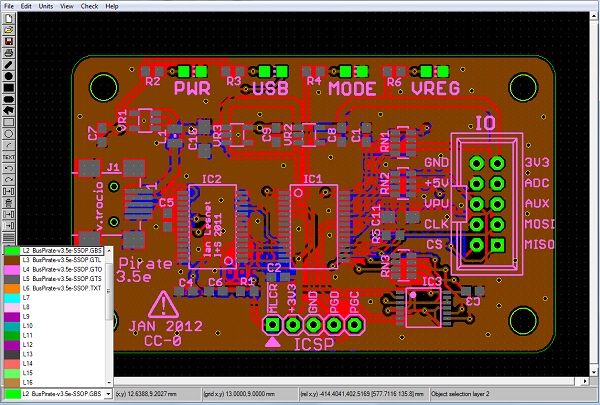This screenshot has width=600, height=405.
Task: Click the canvas vertical scrollbar up arrow
Action: [594, 15]
